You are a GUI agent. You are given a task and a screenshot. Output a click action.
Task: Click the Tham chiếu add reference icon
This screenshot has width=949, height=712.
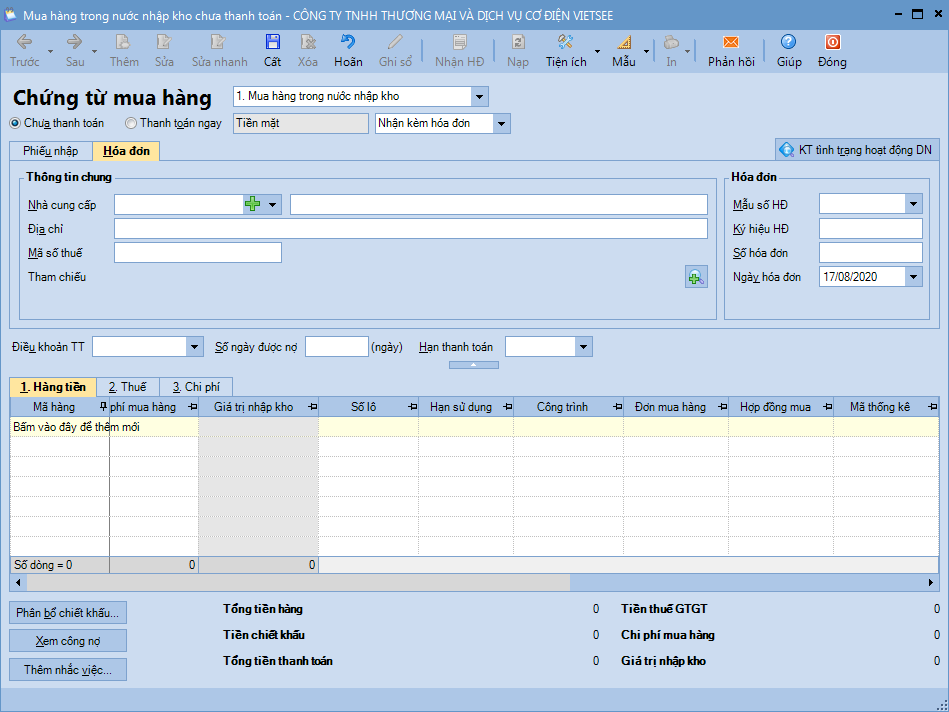pyautogui.click(x=696, y=277)
